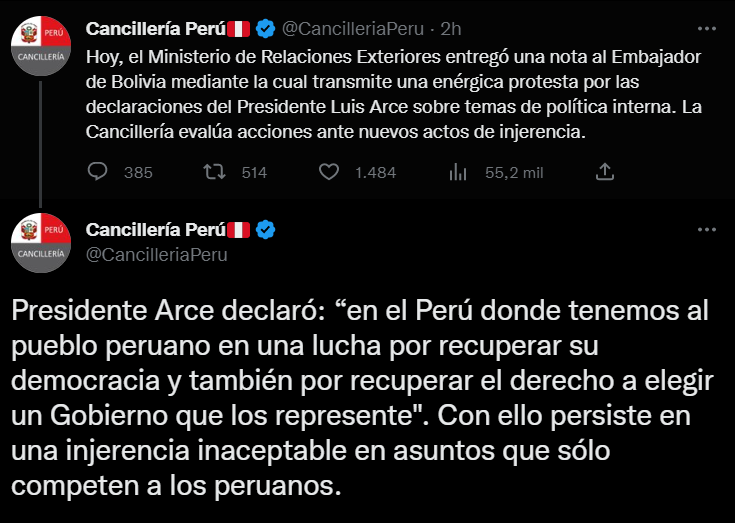Click the 1.484 likes count
The height and width of the screenshot is (523, 735).
375,172
